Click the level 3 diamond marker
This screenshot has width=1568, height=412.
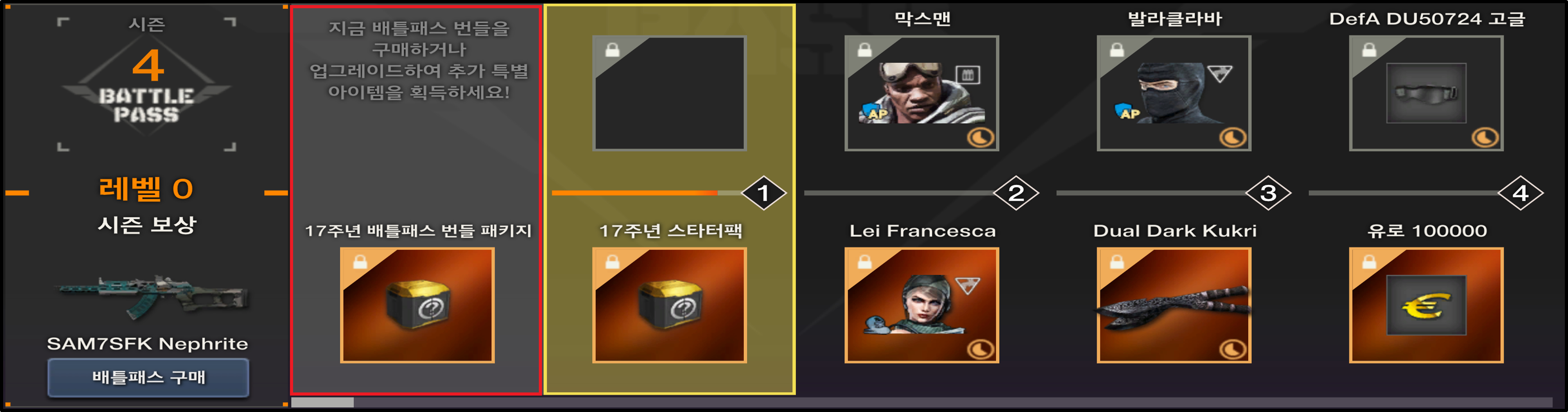click(1268, 193)
